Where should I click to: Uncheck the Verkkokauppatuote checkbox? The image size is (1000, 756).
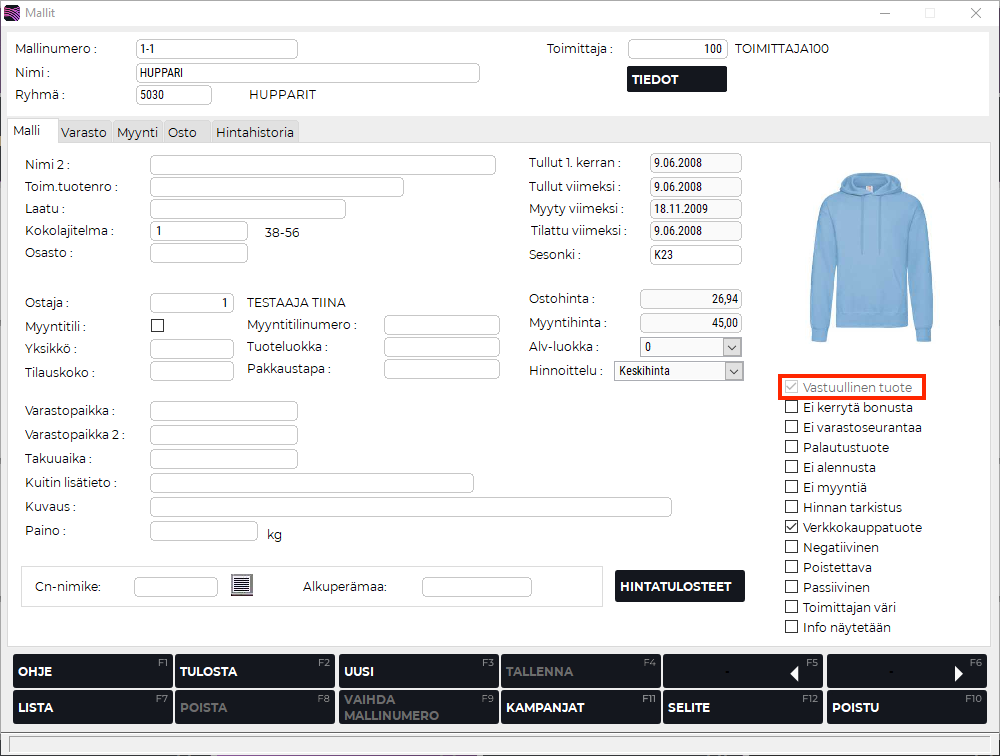(x=792, y=527)
